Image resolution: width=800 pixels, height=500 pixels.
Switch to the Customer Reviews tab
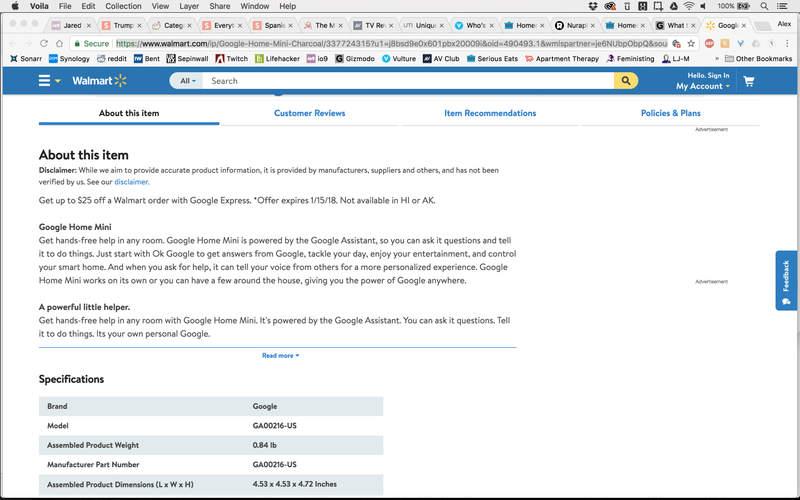(309, 113)
